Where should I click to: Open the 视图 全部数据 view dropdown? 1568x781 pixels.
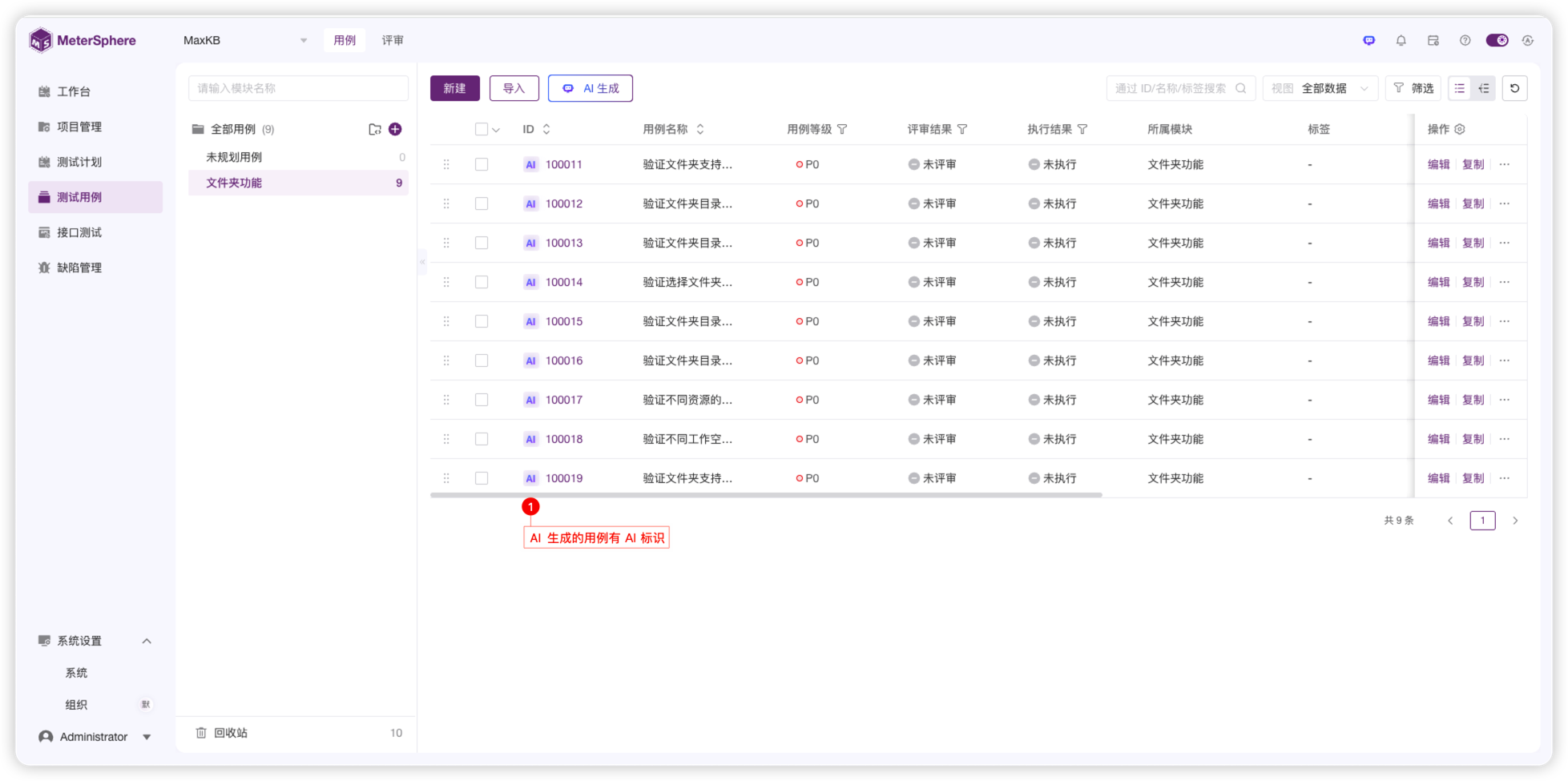(1320, 88)
